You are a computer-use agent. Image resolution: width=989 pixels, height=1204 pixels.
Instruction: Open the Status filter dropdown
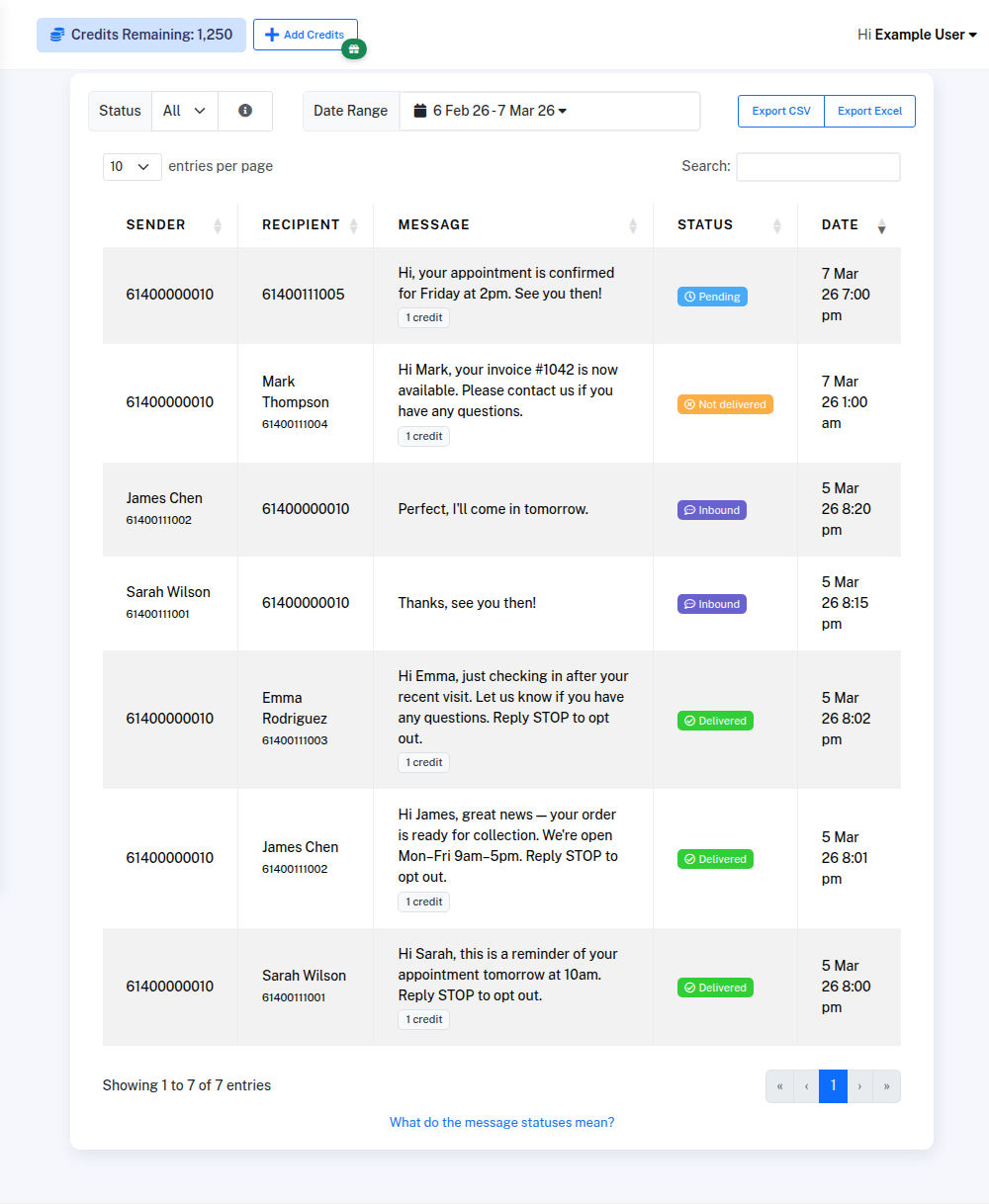click(x=184, y=111)
